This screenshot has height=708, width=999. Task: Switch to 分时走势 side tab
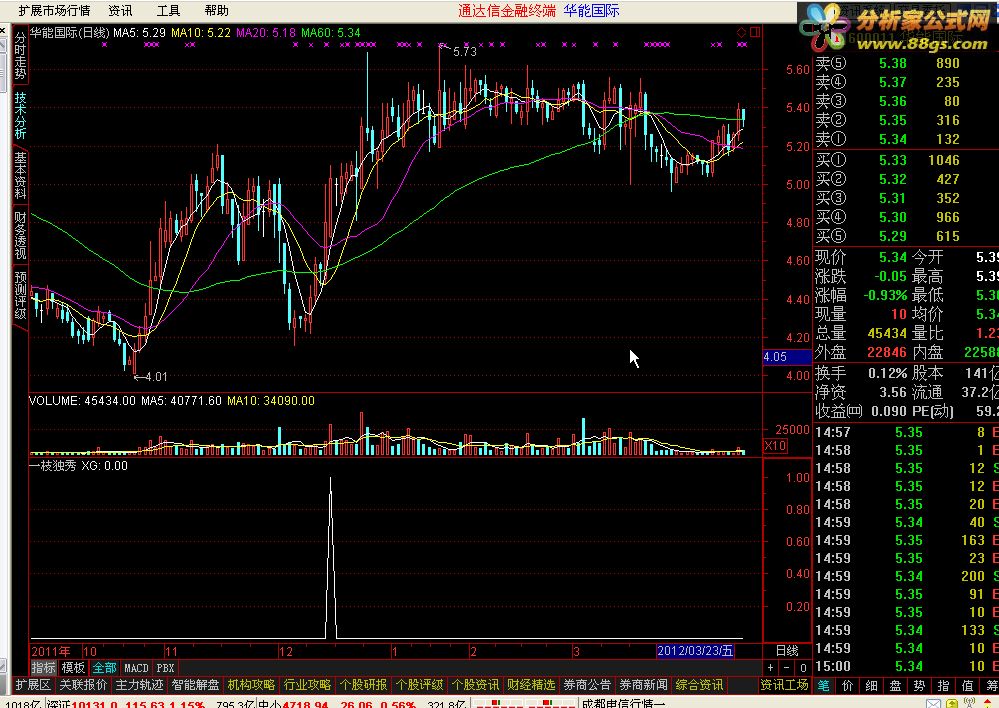(20, 57)
